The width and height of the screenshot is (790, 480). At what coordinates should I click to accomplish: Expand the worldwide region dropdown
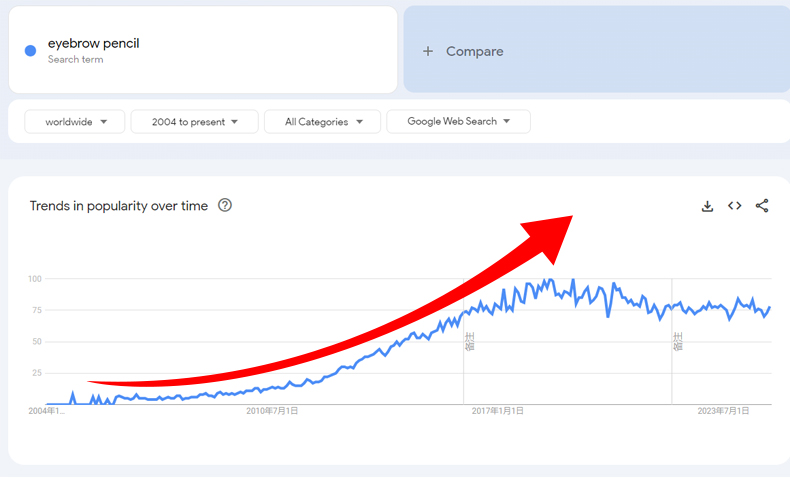coord(75,122)
